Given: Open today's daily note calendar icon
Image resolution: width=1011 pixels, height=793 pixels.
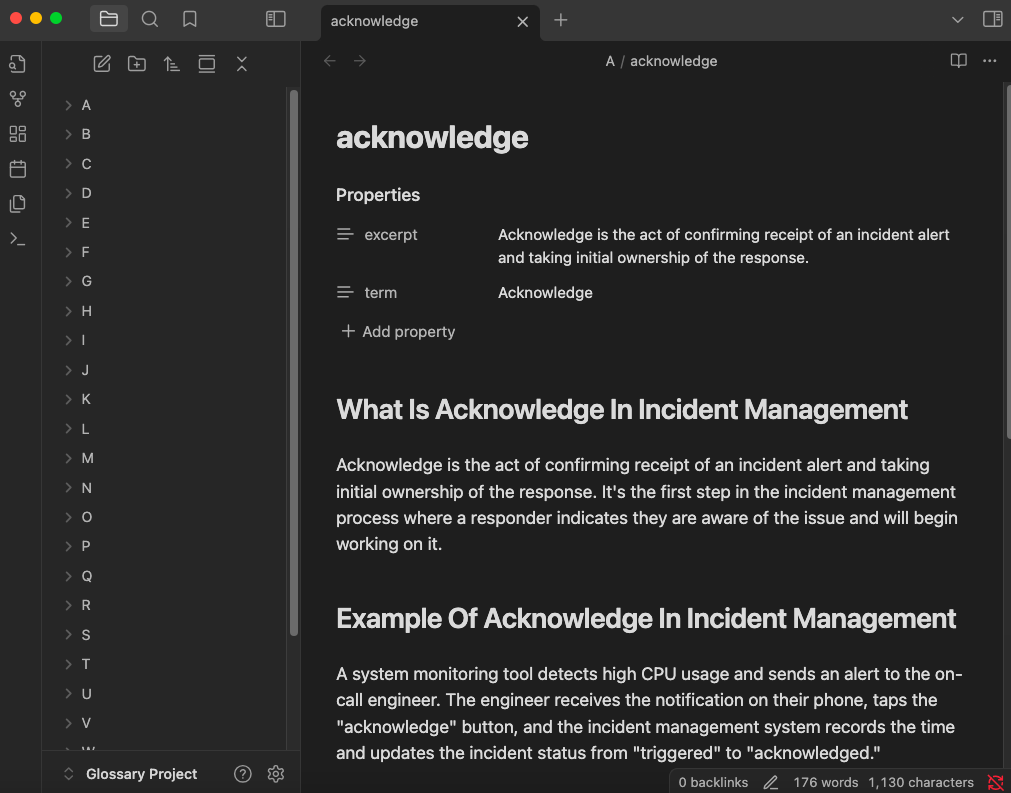Looking at the screenshot, I should coord(17,169).
